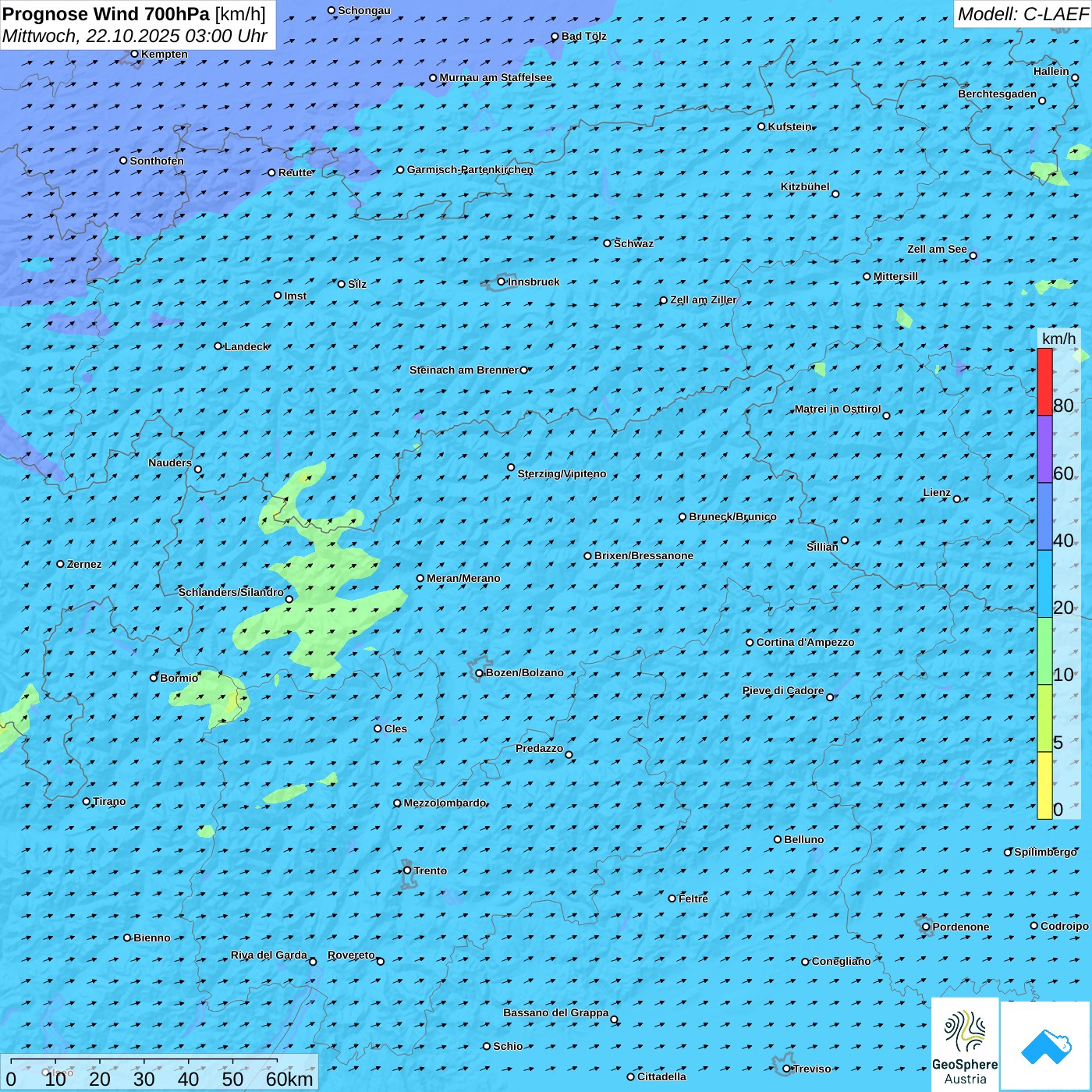Click the 'Sillian' label
This screenshot has height=1092, width=1092.
(x=822, y=547)
